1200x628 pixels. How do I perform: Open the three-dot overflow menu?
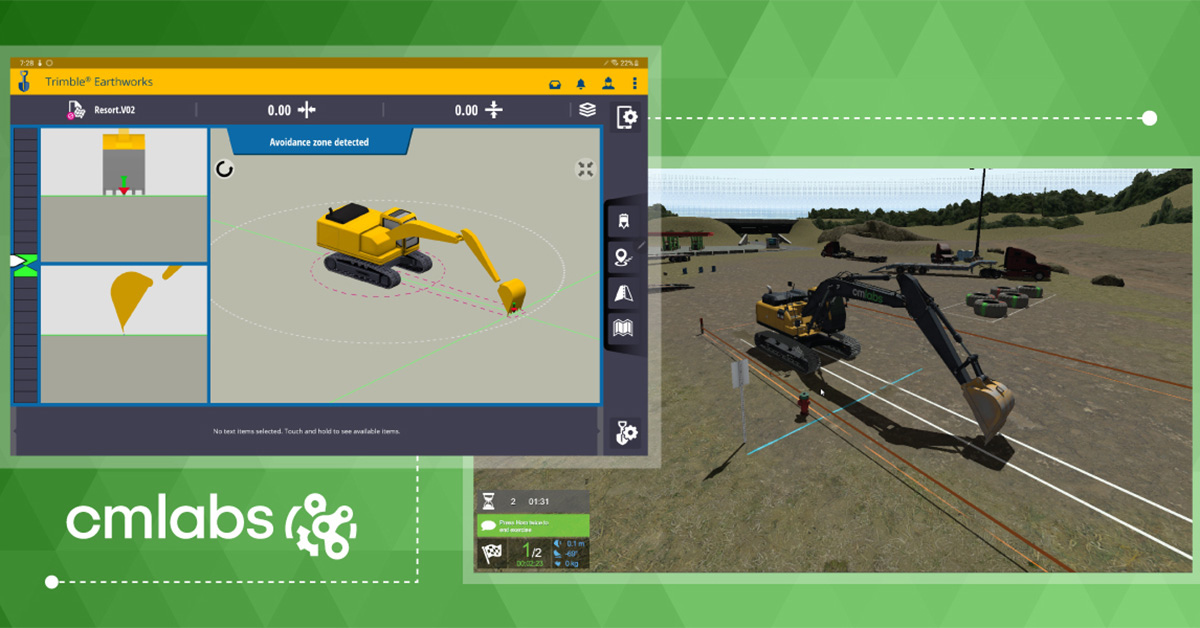[x=634, y=83]
